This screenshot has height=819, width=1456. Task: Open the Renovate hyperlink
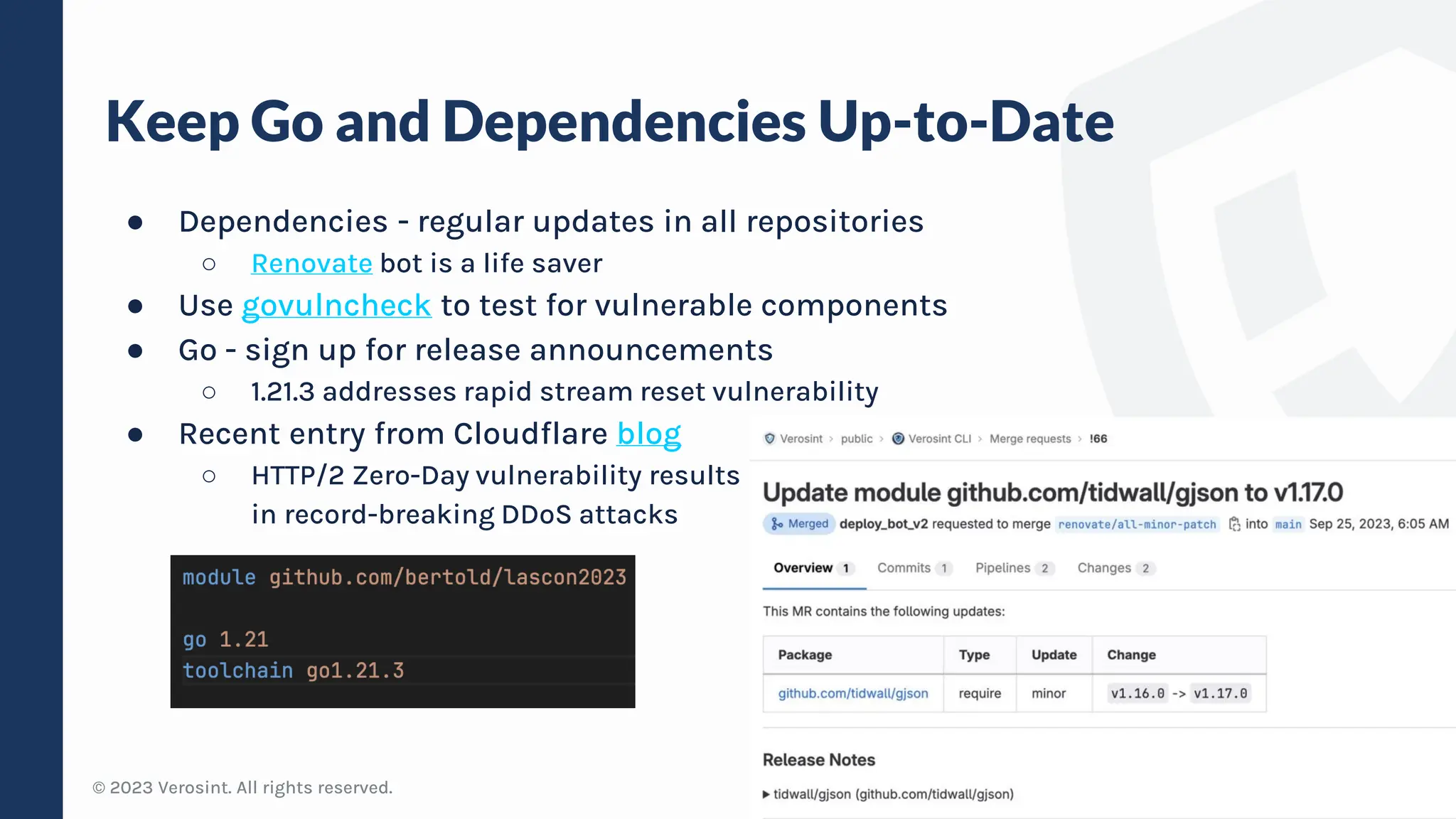[x=311, y=264]
